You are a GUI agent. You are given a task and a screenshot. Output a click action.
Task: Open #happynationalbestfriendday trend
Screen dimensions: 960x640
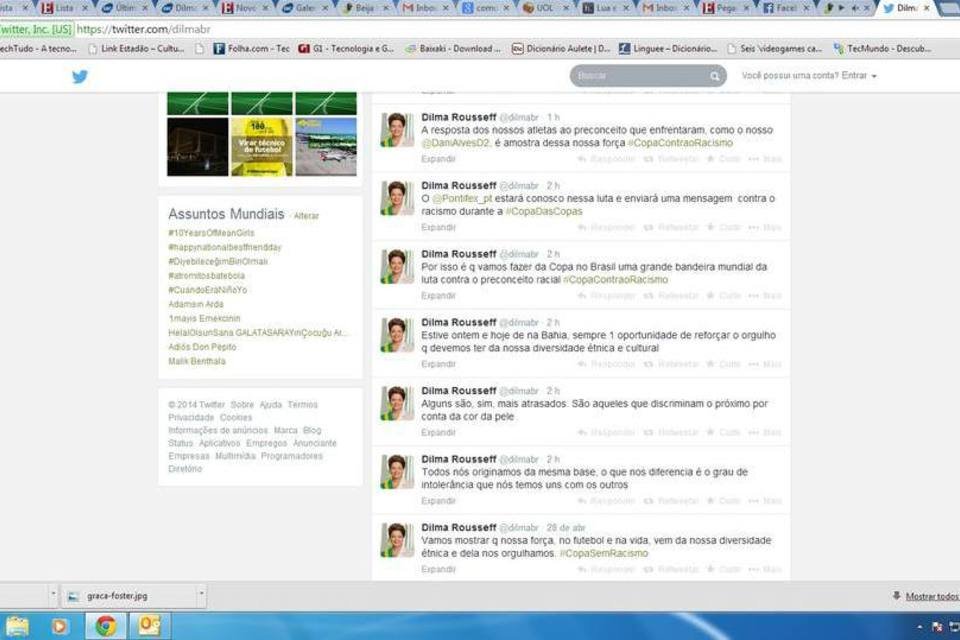point(225,247)
